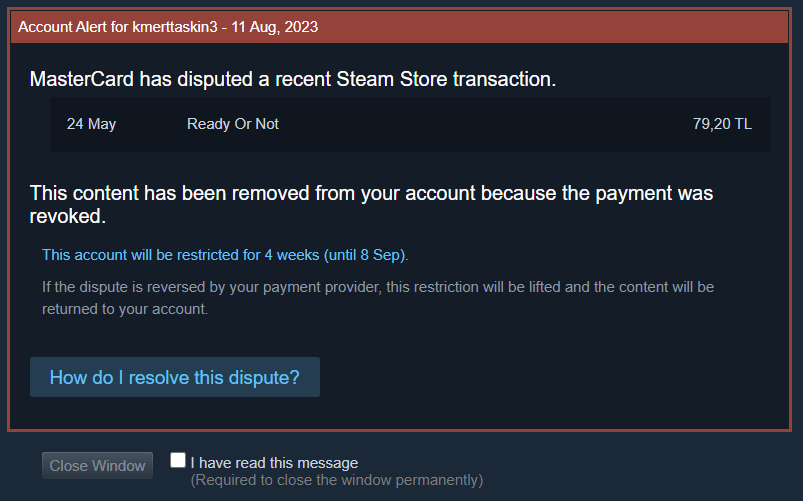The width and height of the screenshot is (803, 501).
Task: Click the "Required to close the window permanently" note
Action: coord(337,480)
